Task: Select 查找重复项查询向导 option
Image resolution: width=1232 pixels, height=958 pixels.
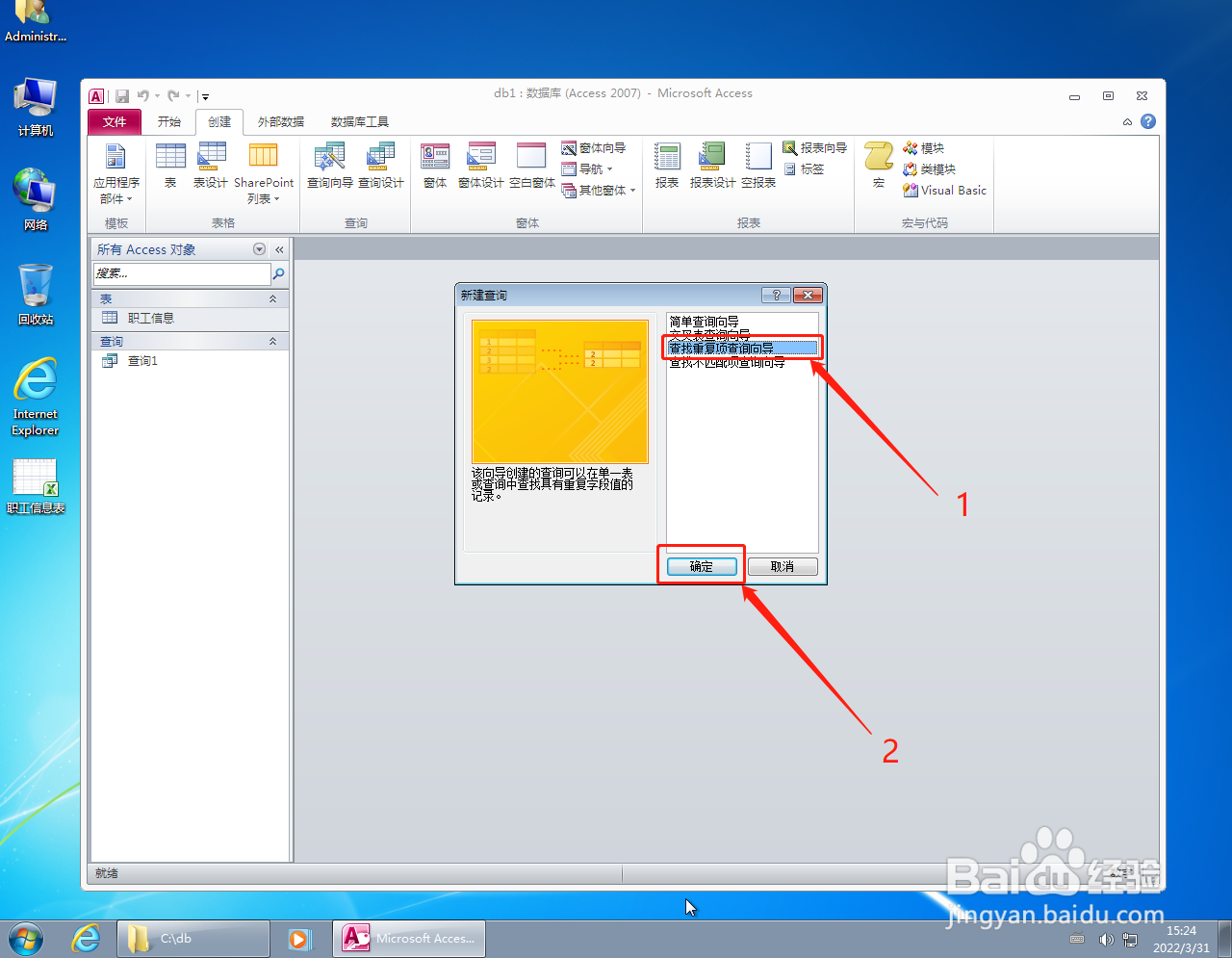Action: (x=741, y=348)
